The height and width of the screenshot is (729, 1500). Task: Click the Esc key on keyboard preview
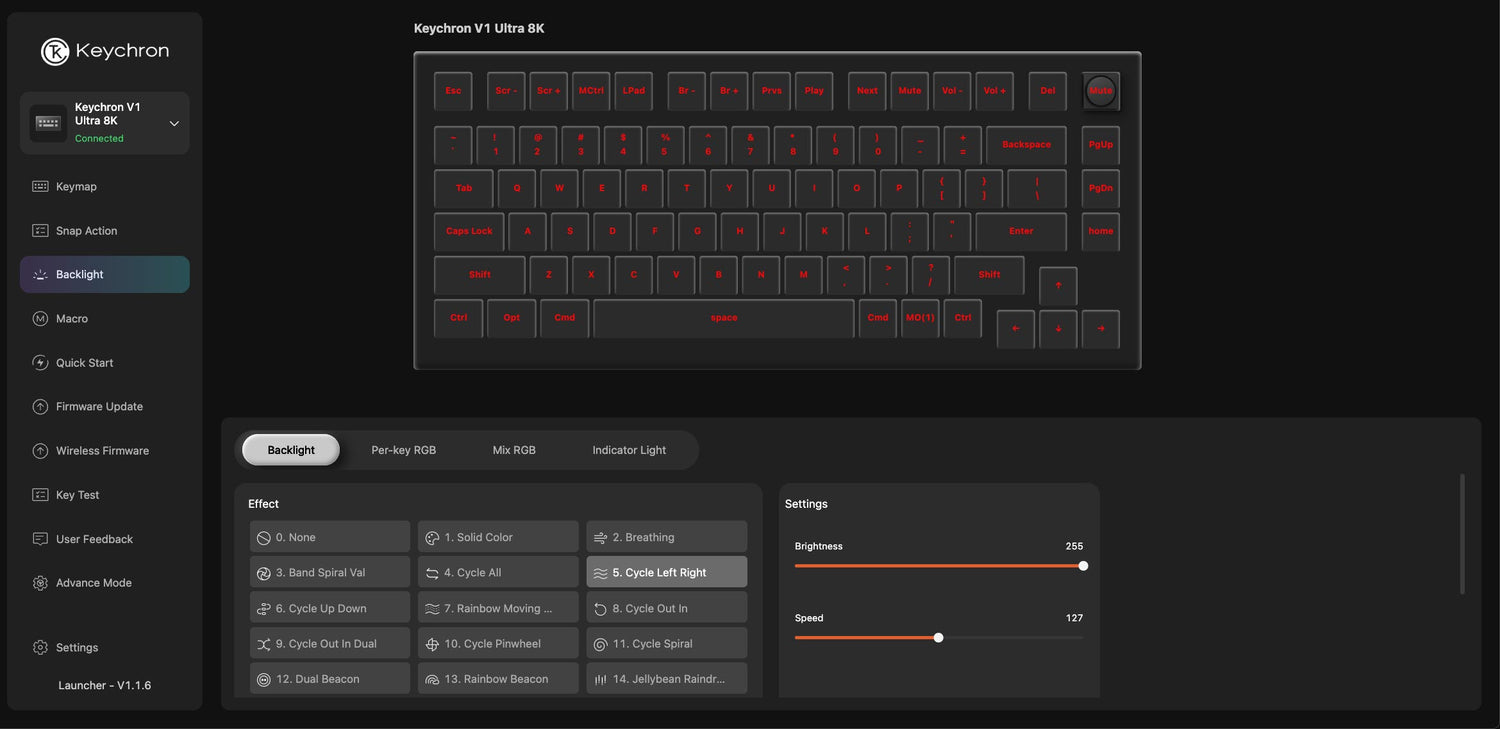point(453,91)
